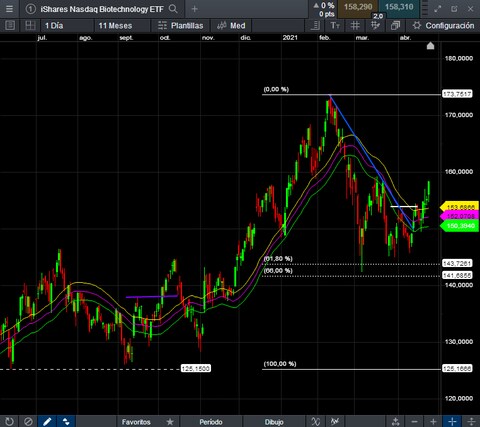480x427 pixels.
Task: Open the hamburger menu at top left
Action: pos(9,9)
